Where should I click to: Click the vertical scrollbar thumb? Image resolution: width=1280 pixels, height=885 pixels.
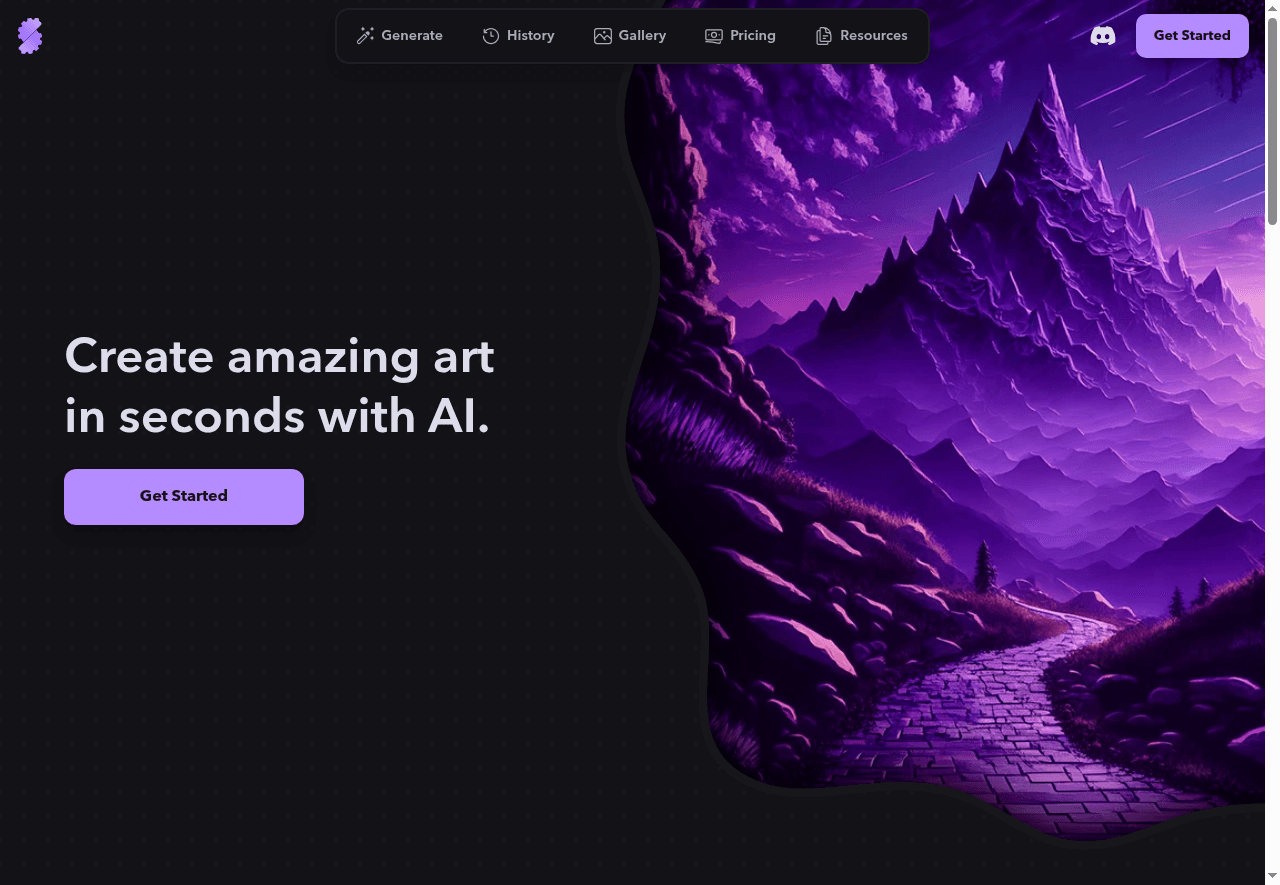pyautogui.click(x=1272, y=120)
